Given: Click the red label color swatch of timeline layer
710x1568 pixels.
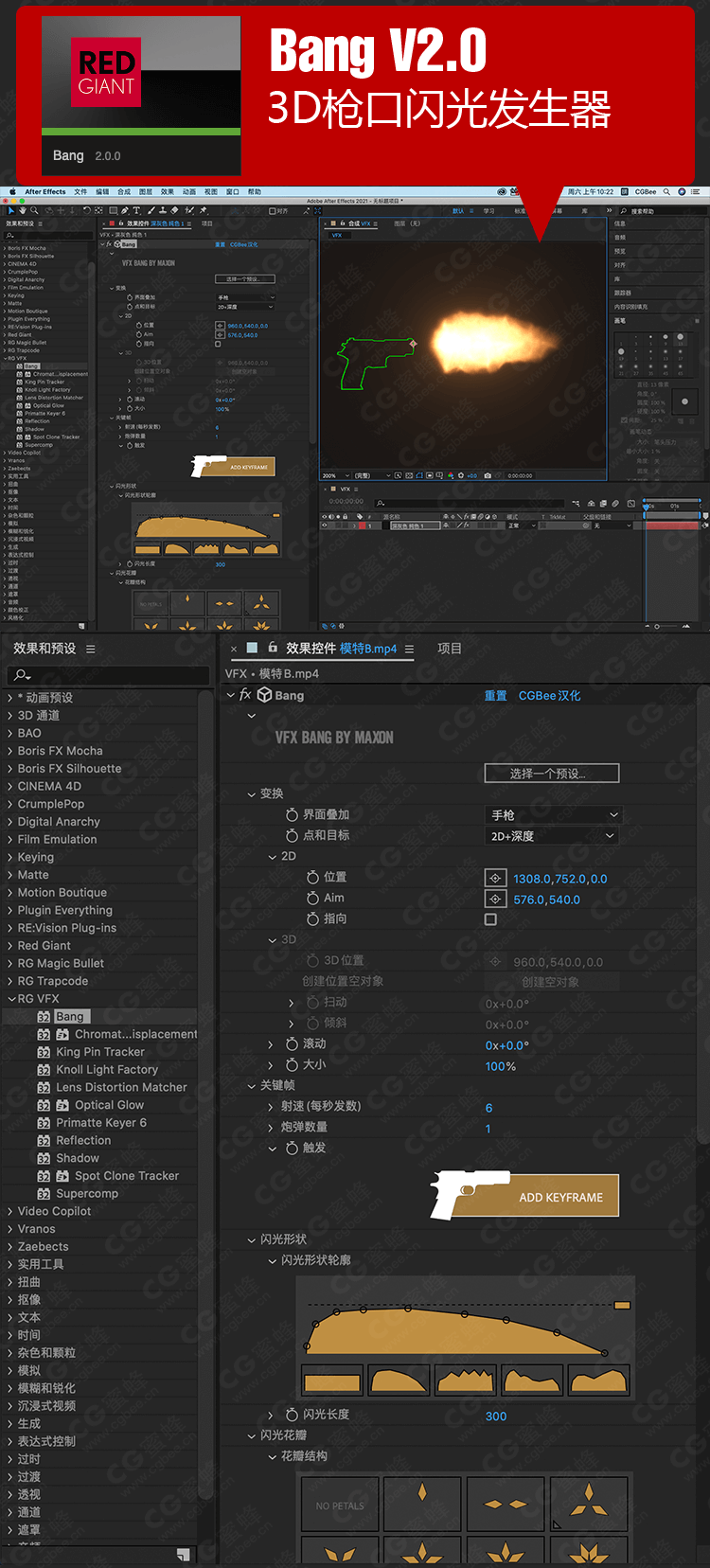Looking at the screenshot, I should (x=361, y=526).
